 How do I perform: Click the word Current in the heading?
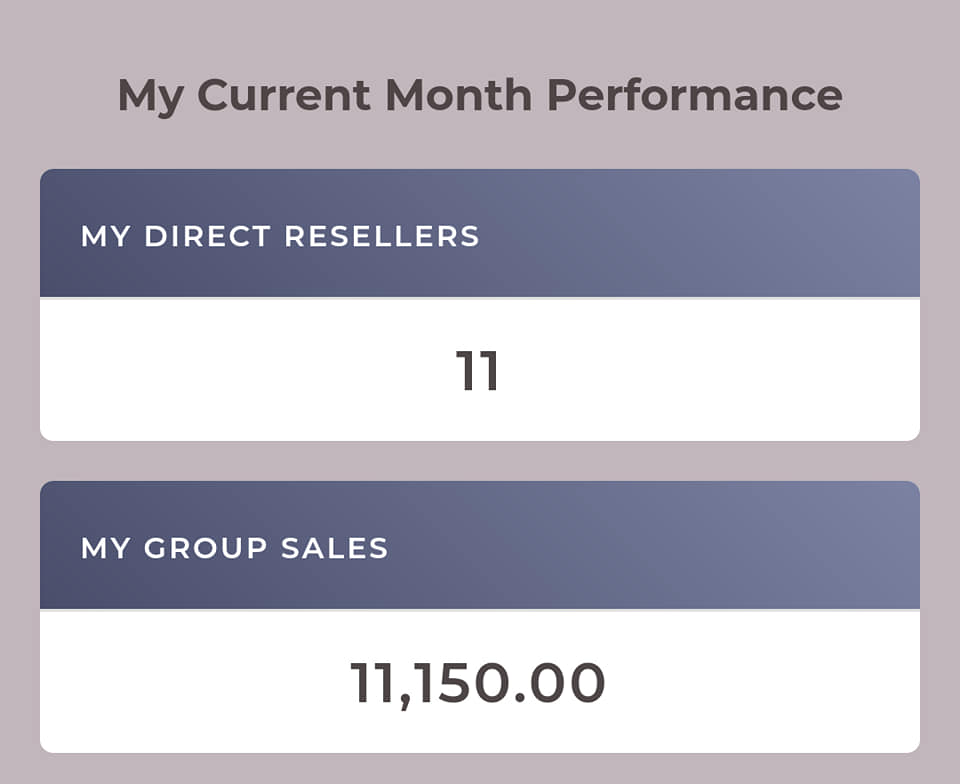click(x=283, y=95)
